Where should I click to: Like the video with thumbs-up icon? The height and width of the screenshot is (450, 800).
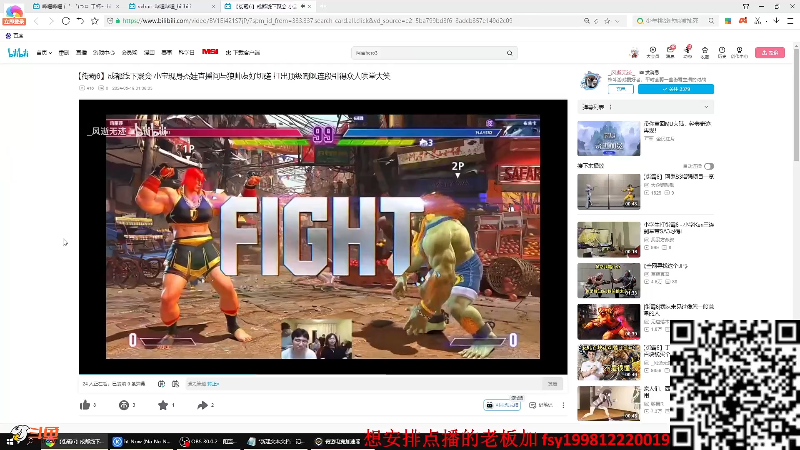[x=85, y=405]
